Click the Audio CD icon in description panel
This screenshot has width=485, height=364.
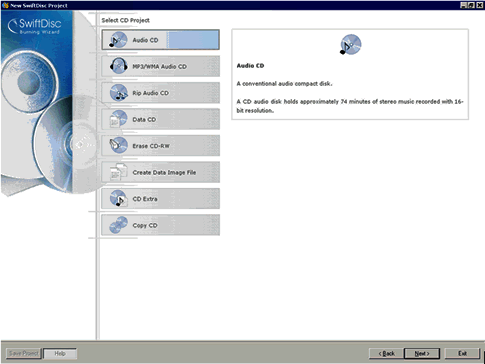coord(350,44)
